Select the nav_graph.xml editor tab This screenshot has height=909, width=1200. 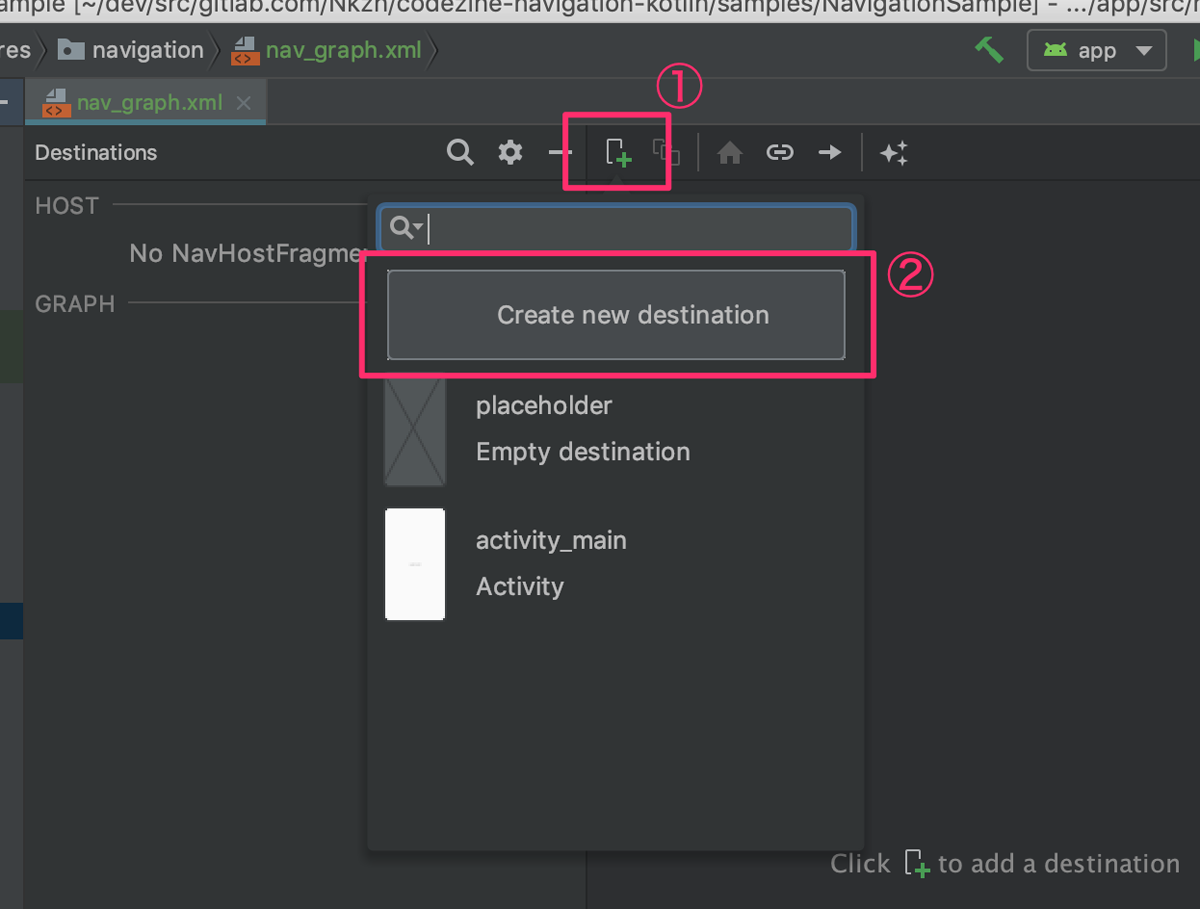[x=146, y=103]
